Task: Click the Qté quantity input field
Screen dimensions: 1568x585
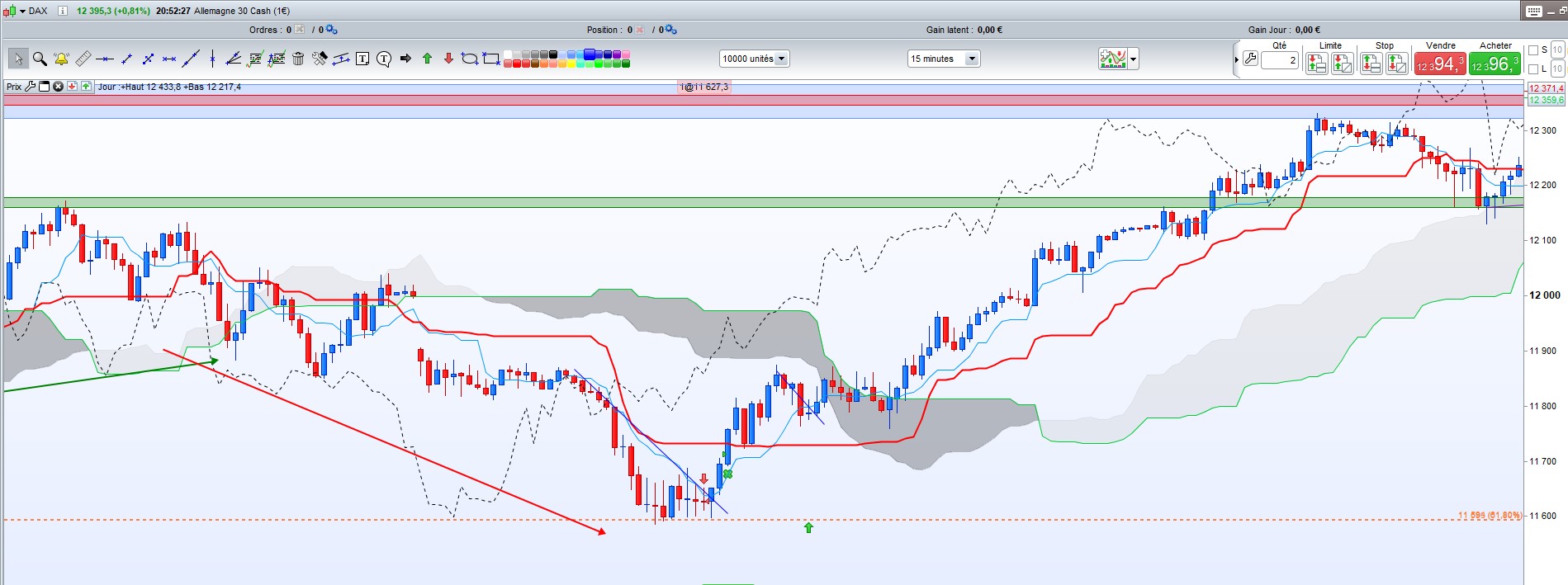Action: coord(1280,60)
